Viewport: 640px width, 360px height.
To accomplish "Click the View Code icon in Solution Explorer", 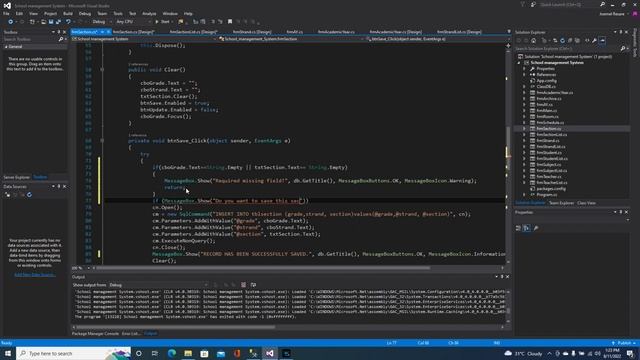I will (587, 40).
